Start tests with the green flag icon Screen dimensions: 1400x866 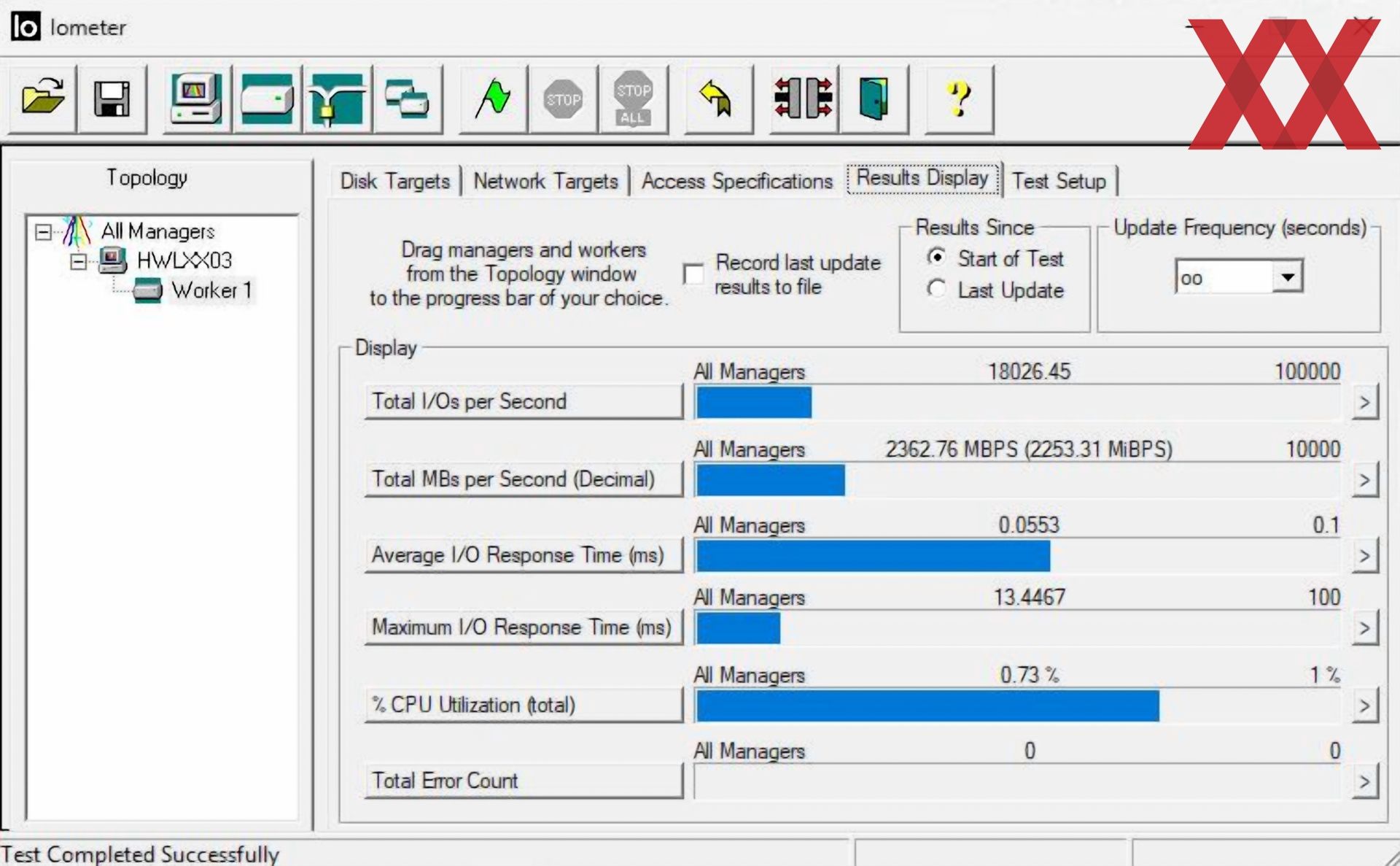(493, 98)
